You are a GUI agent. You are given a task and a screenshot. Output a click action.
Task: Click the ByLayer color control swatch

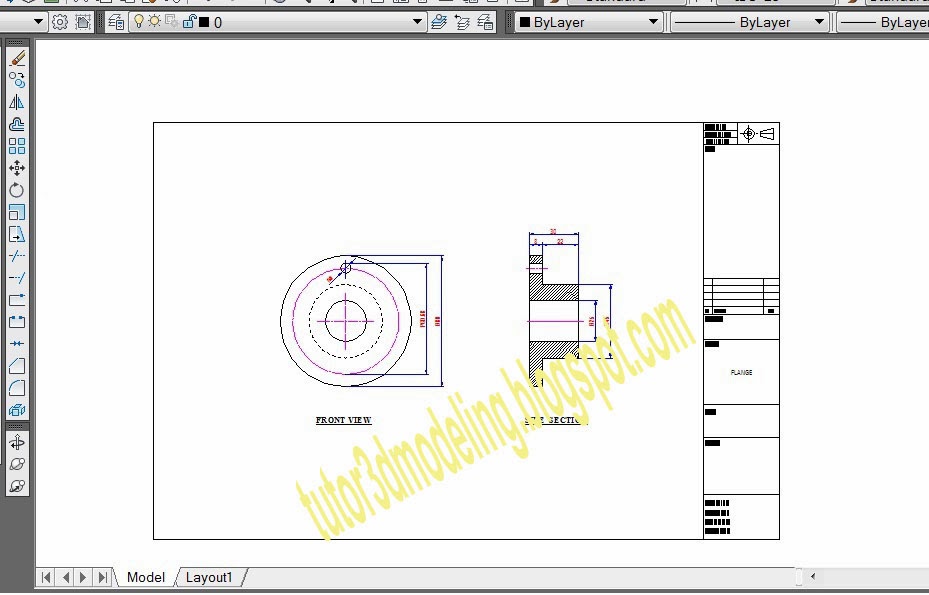coord(525,23)
